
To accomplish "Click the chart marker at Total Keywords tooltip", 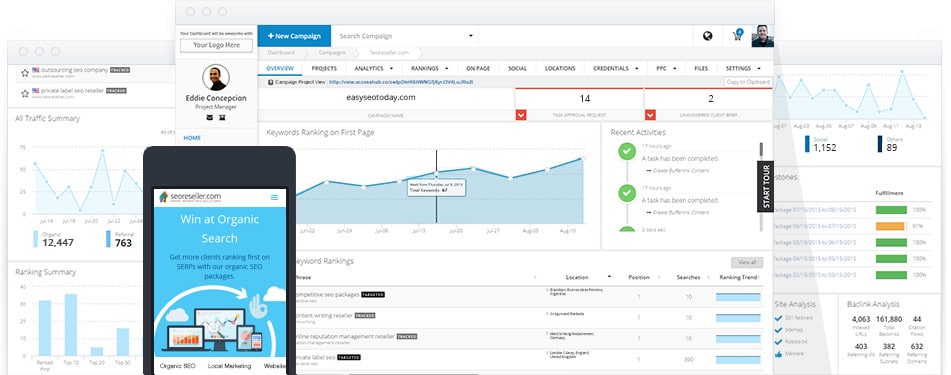I will [436, 175].
